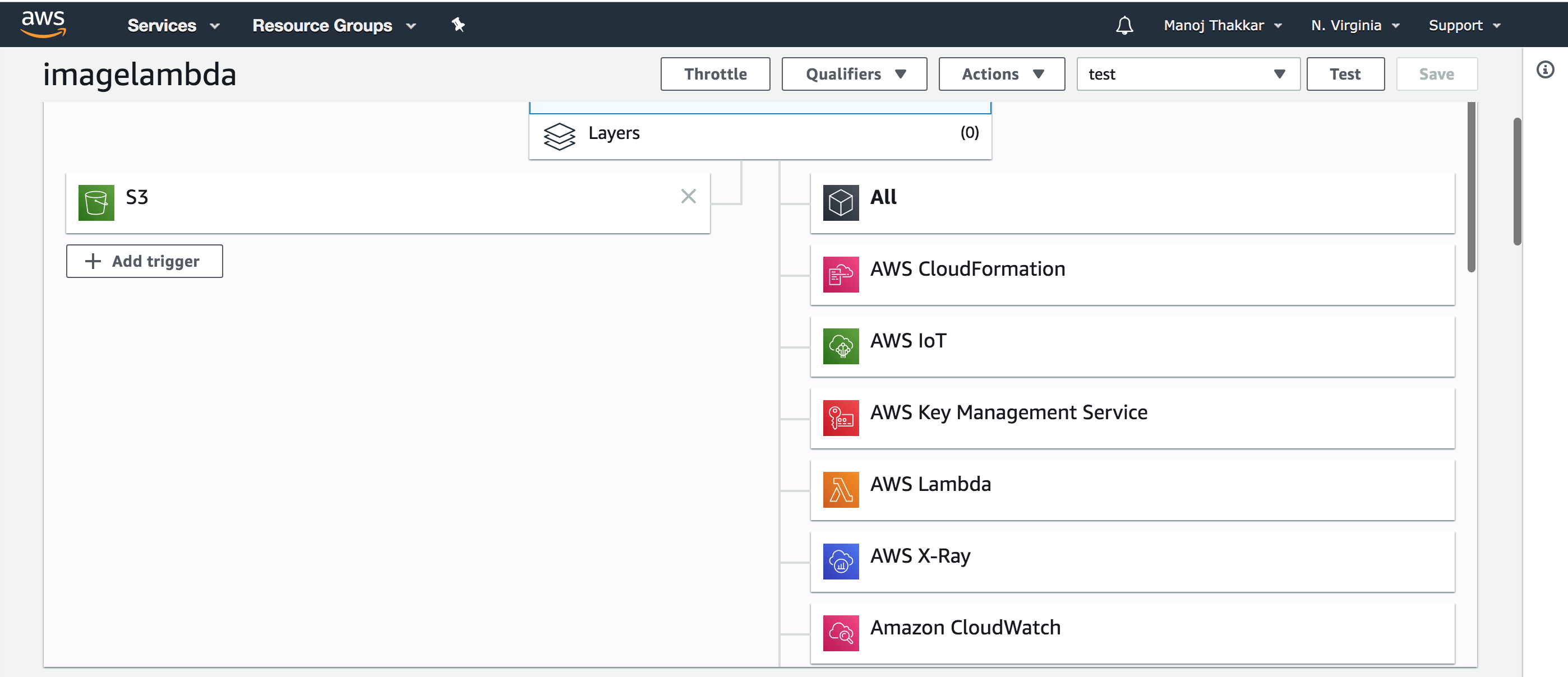The image size is (1568, 677).
Task: Expand the Qualifiers dropdown
Action: [x=854, y=74]
